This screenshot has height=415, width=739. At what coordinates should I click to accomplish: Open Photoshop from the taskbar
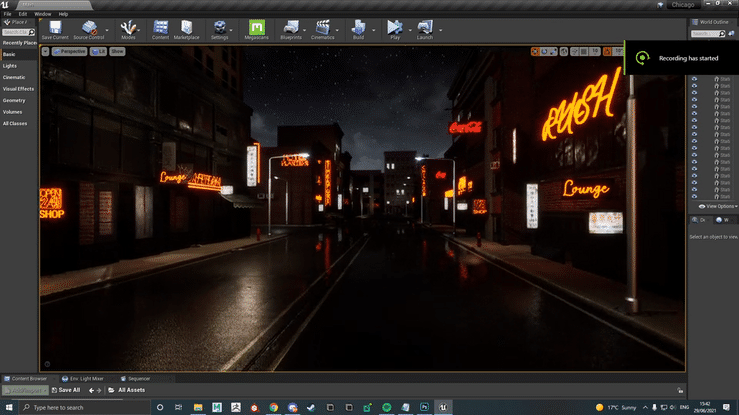click(424, 407)
